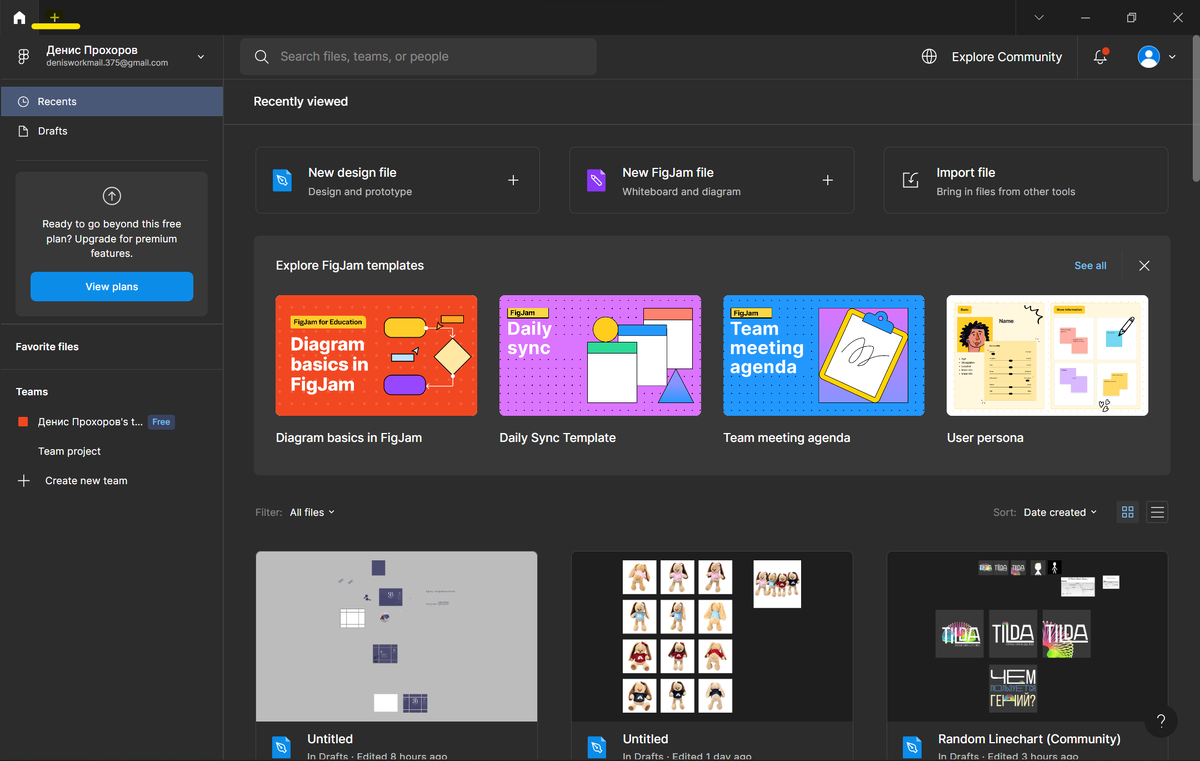Open the gray Untitled file thumbnail
1200x761 pixels.
pos(396,637)
